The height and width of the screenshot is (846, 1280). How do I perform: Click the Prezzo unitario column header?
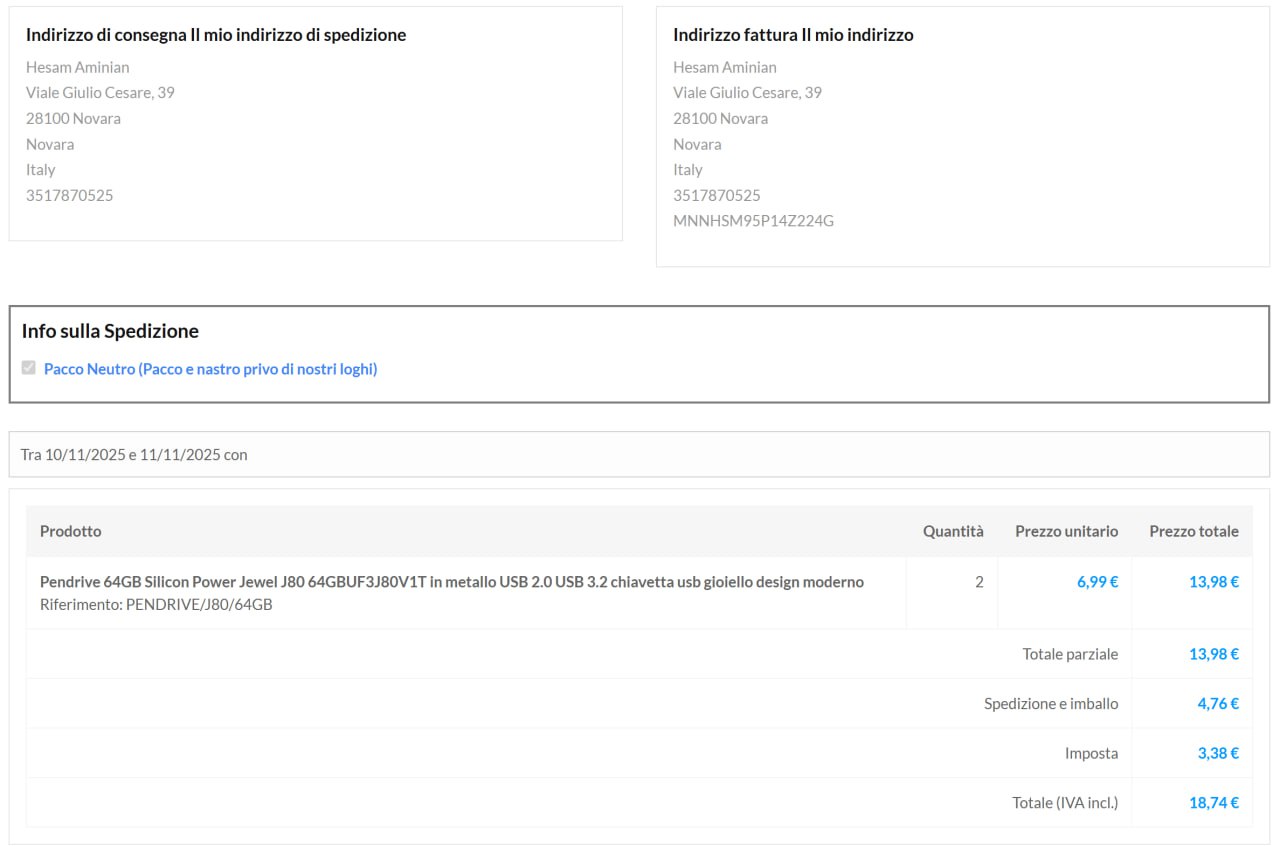(1066, 531)
